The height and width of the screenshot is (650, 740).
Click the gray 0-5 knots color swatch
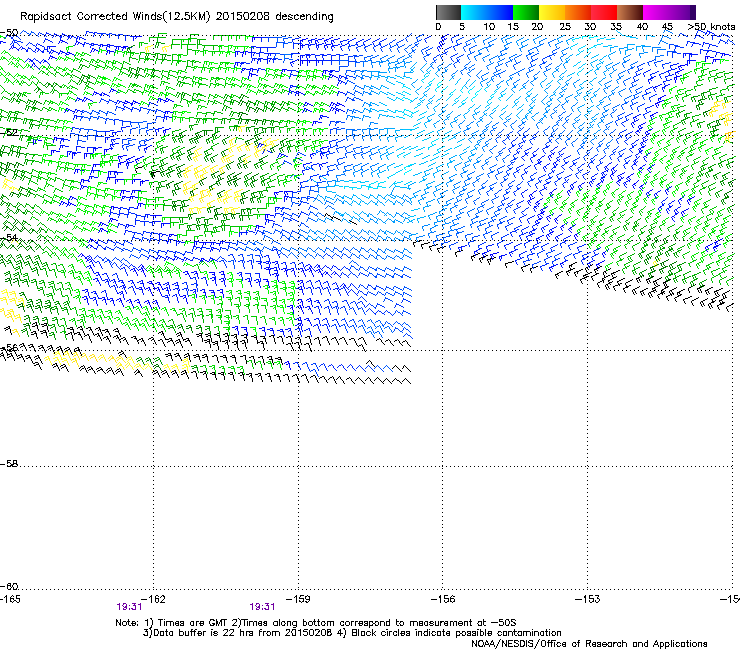[448, 12]
